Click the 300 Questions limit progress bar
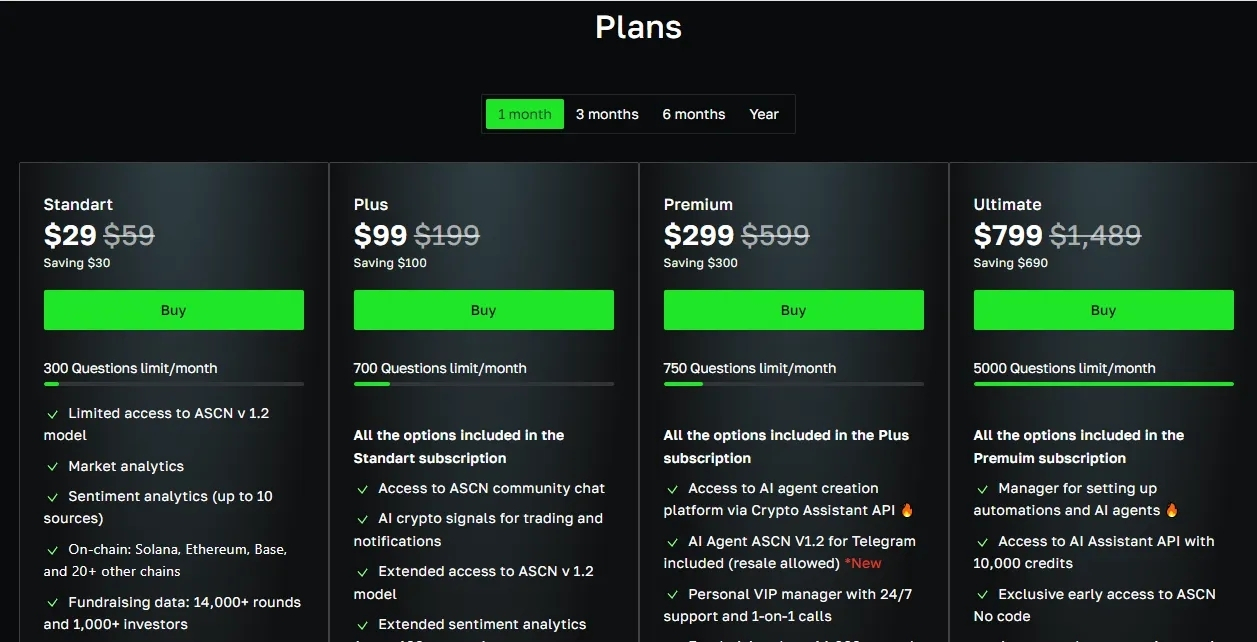Screen dimensions: 1257x642 click(173, 384)
